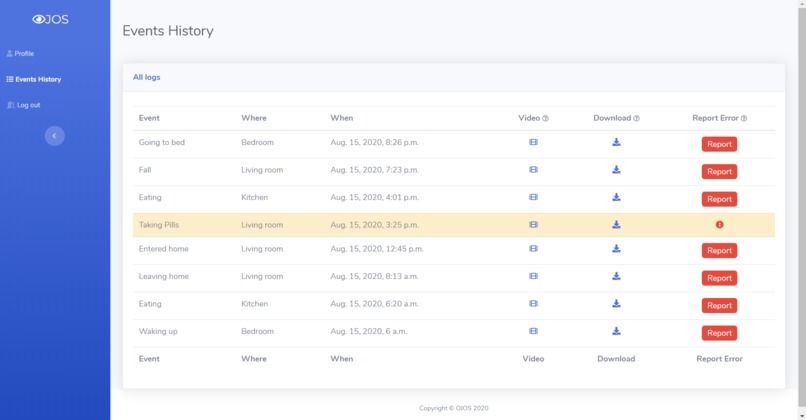Open video for Leaving home event

click(x=533, y=276)
